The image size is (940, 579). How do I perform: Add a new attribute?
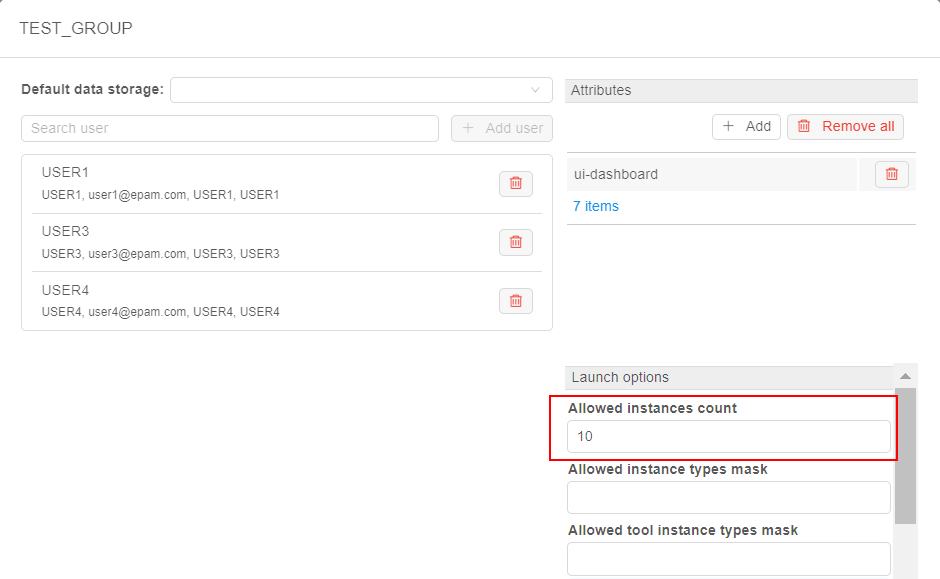coord(746,126)
